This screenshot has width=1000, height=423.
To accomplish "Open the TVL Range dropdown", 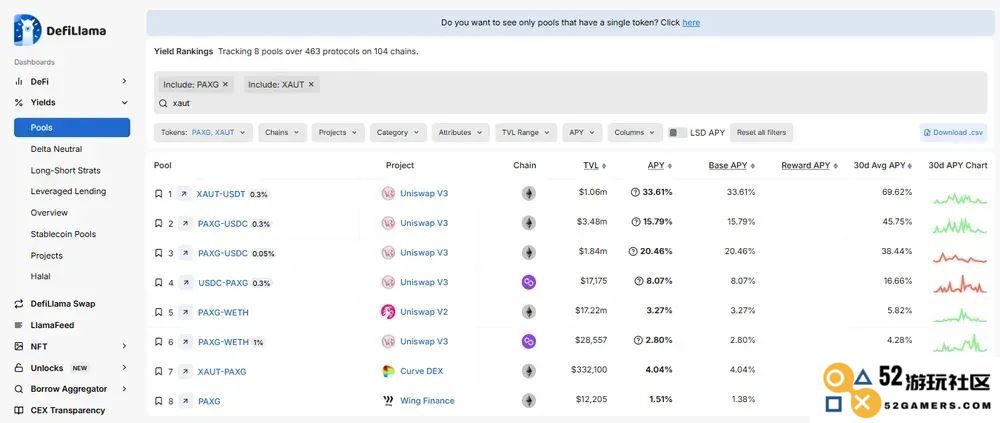I will (x=526, y=133).
